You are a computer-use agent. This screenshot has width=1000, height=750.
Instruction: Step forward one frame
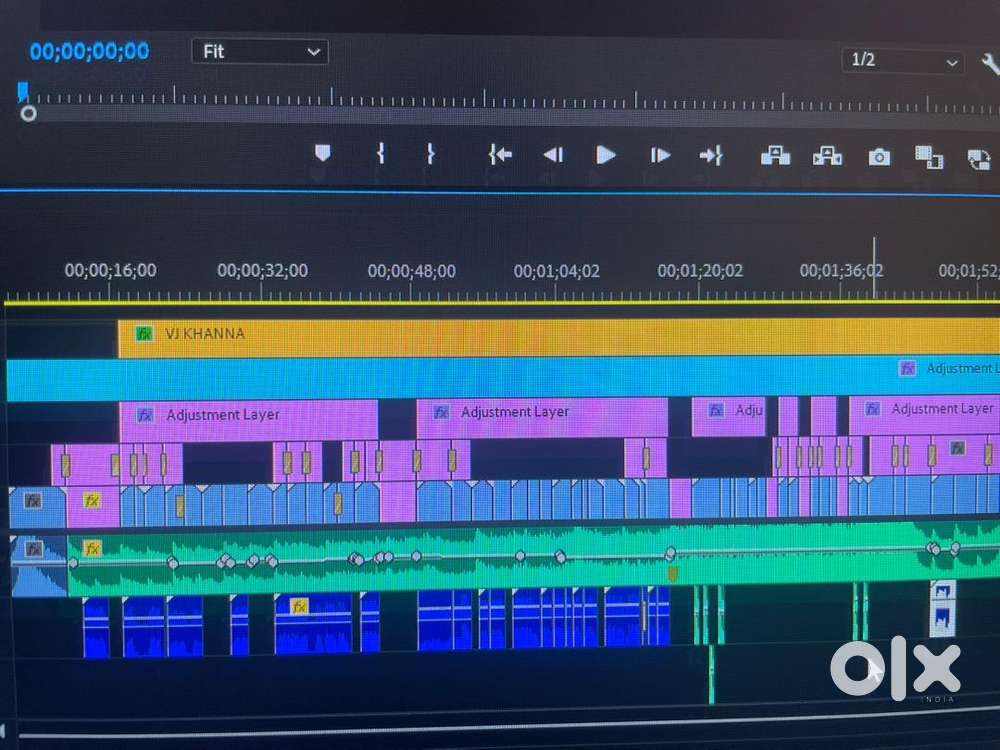660,155
